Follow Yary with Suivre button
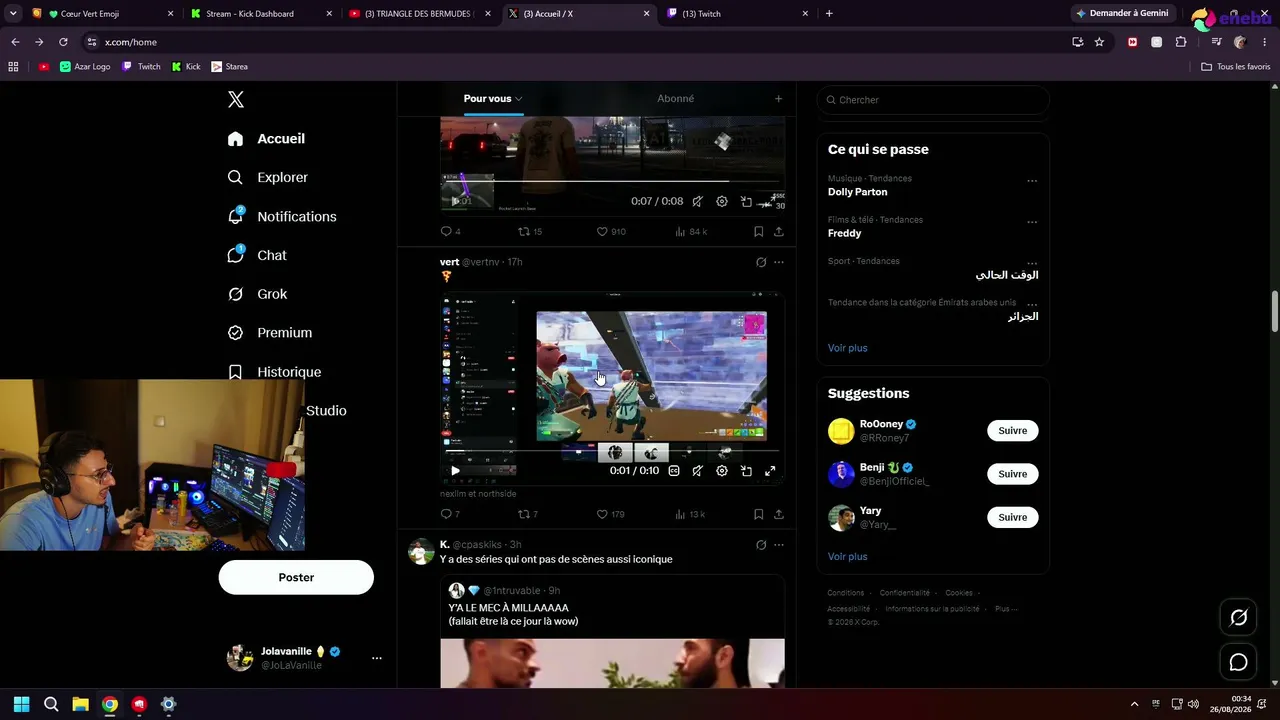1280x720 pixels. pos(1012,517)
